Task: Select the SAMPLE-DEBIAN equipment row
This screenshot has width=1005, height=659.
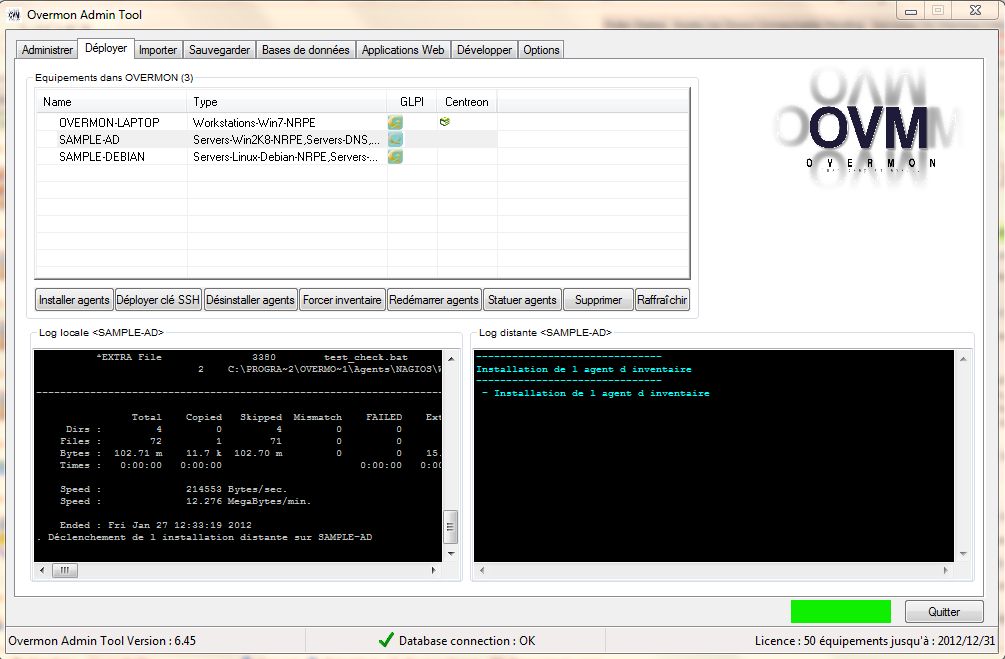Action: (x=267, y=156)
